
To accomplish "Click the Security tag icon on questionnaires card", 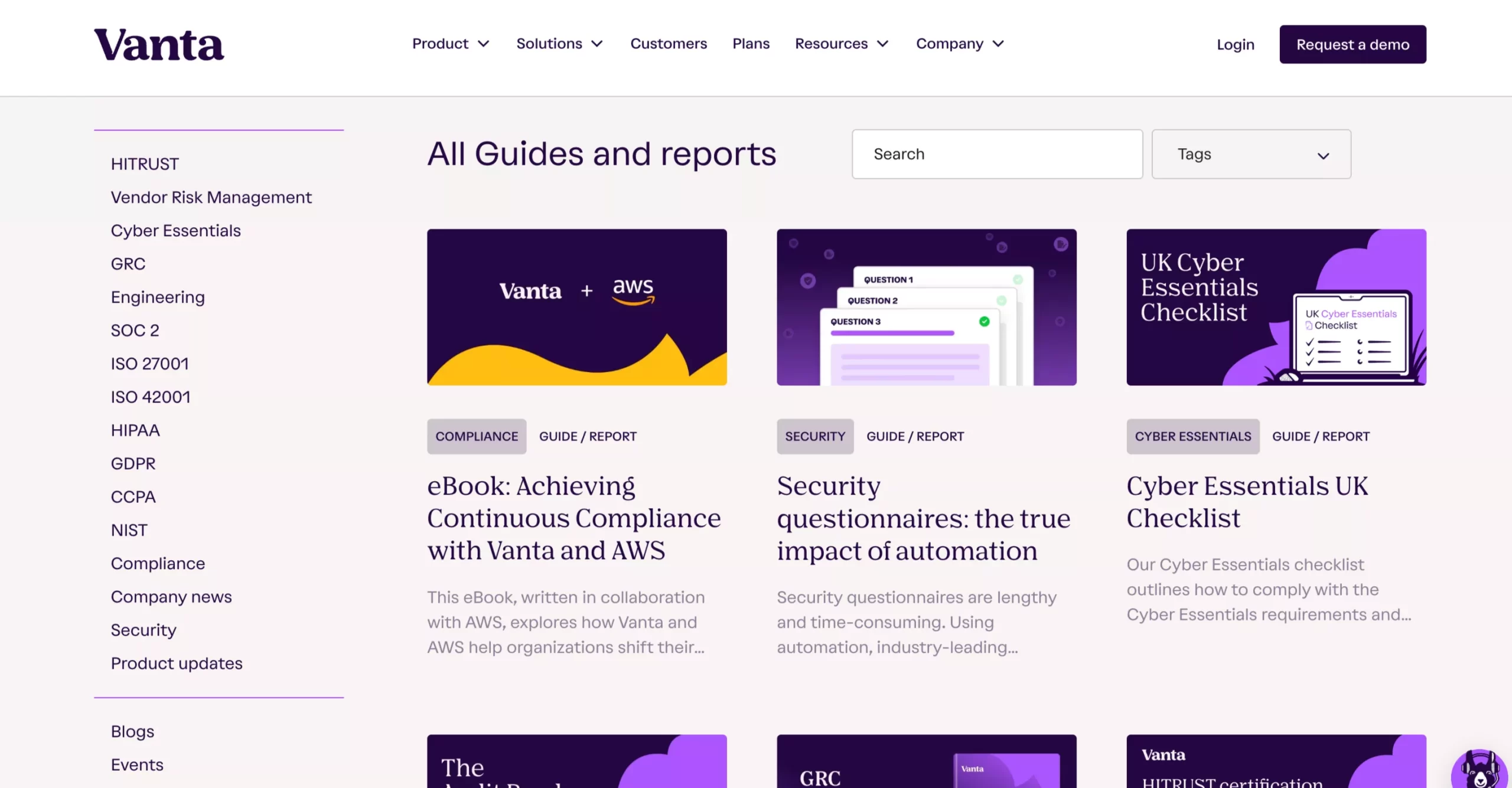I will (x=815, y=436).
